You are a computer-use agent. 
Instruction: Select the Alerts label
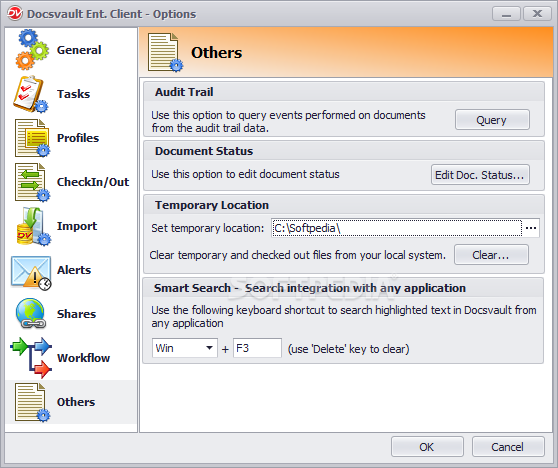point(74,270)
